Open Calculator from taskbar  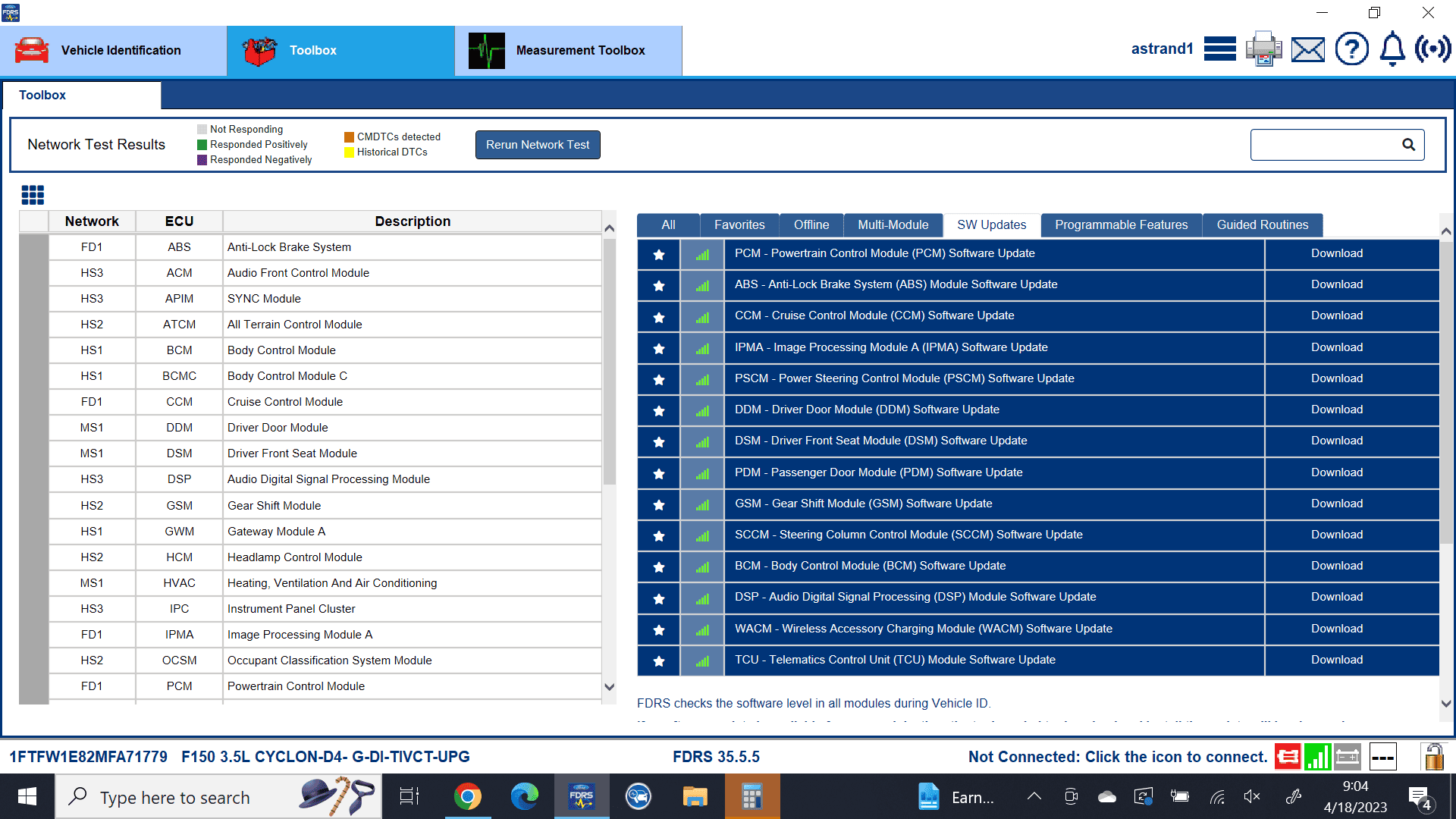point(752,796)
